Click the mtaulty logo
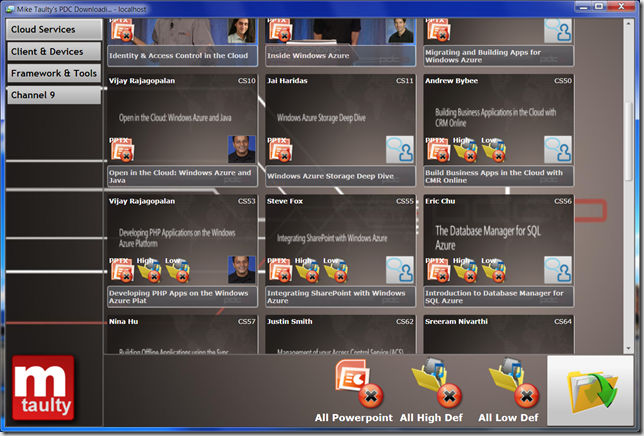Viewport: 644px width, 436px height. [43, 388]
